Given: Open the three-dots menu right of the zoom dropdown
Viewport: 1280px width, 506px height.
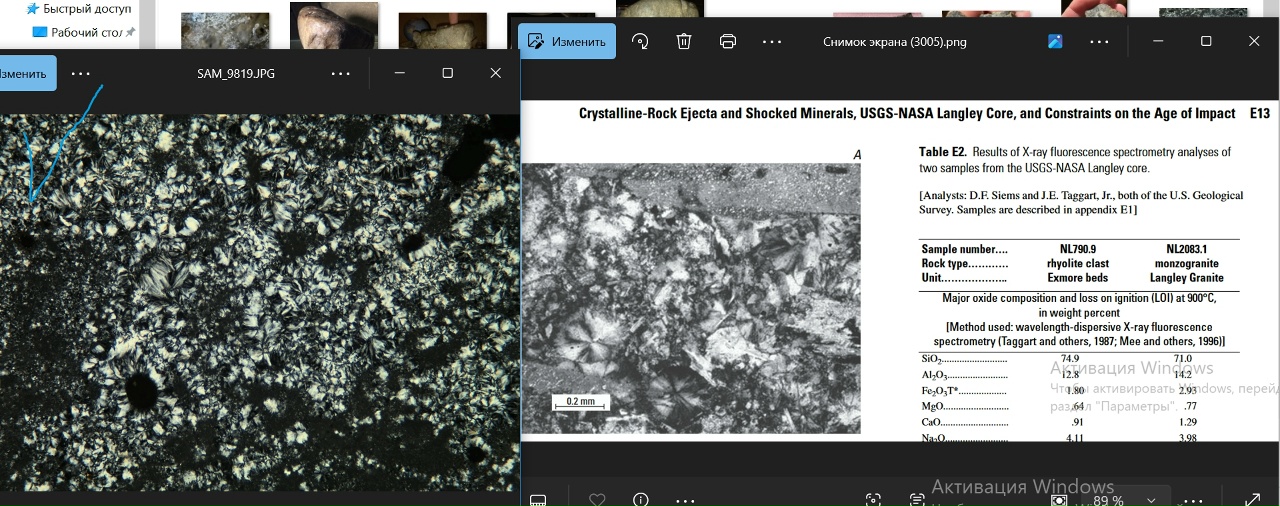Looking at the screenshot, I should [1194, 499].
